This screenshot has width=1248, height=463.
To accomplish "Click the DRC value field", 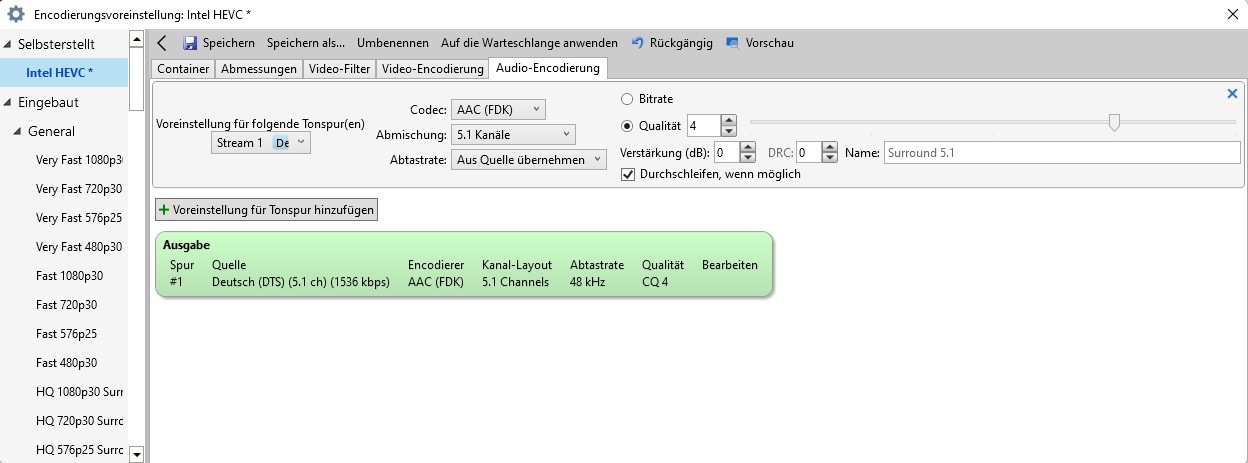I will click(x=808, y=153).
